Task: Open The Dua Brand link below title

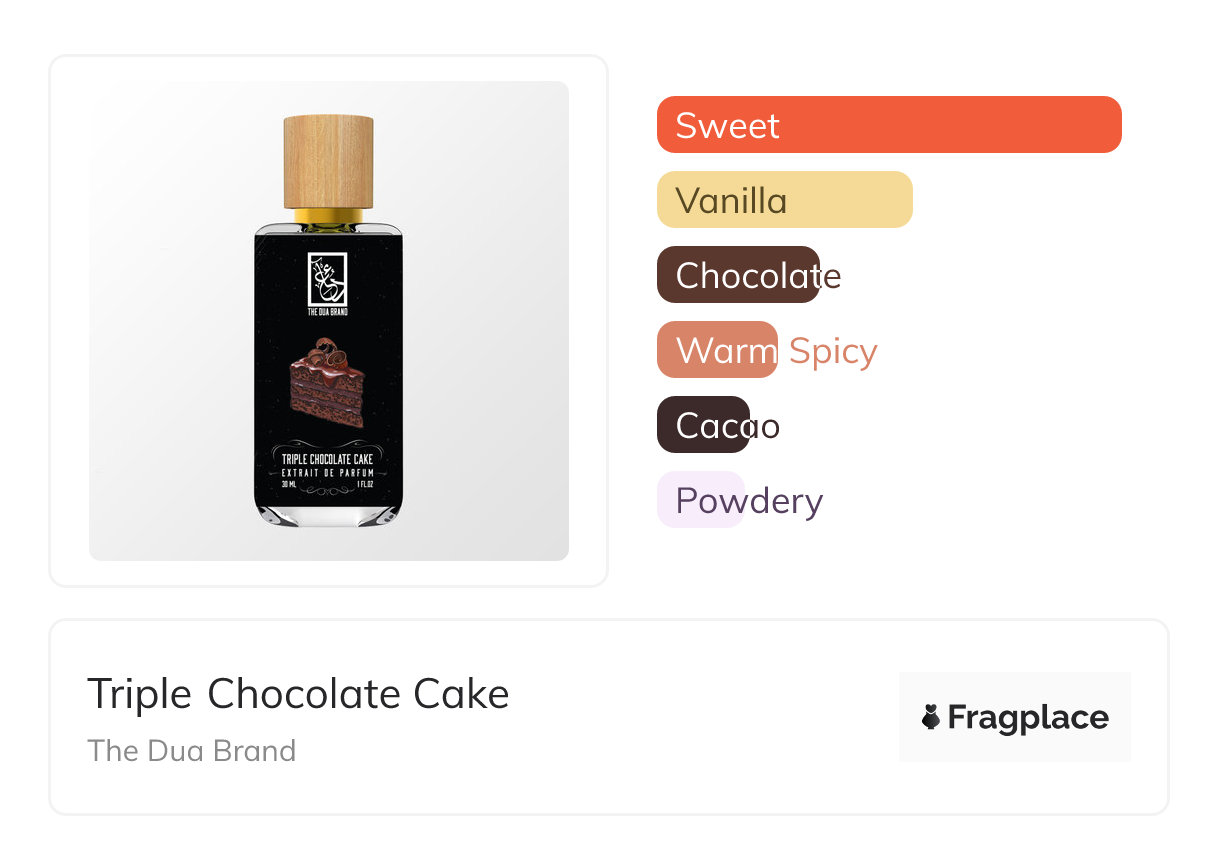Action: pyautogui.click(x=191, y=750)
